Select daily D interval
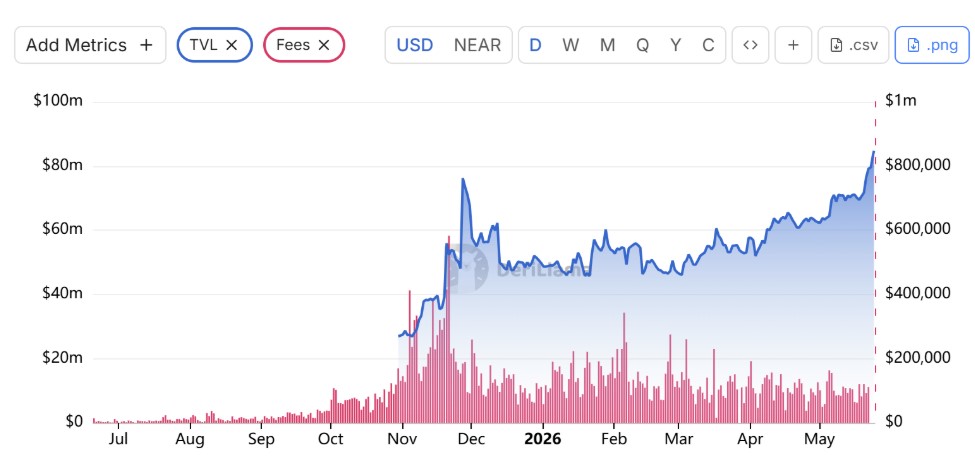 [x=535, y=45]
